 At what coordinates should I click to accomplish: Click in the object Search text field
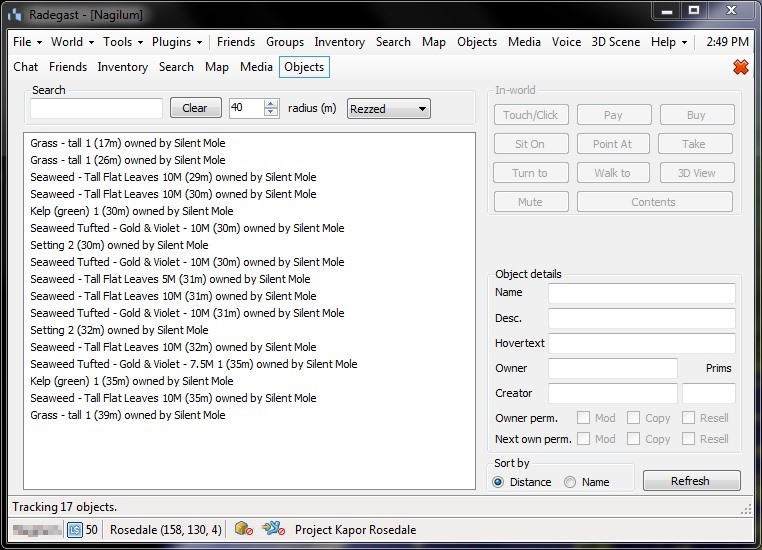click(x=96, y=108)
